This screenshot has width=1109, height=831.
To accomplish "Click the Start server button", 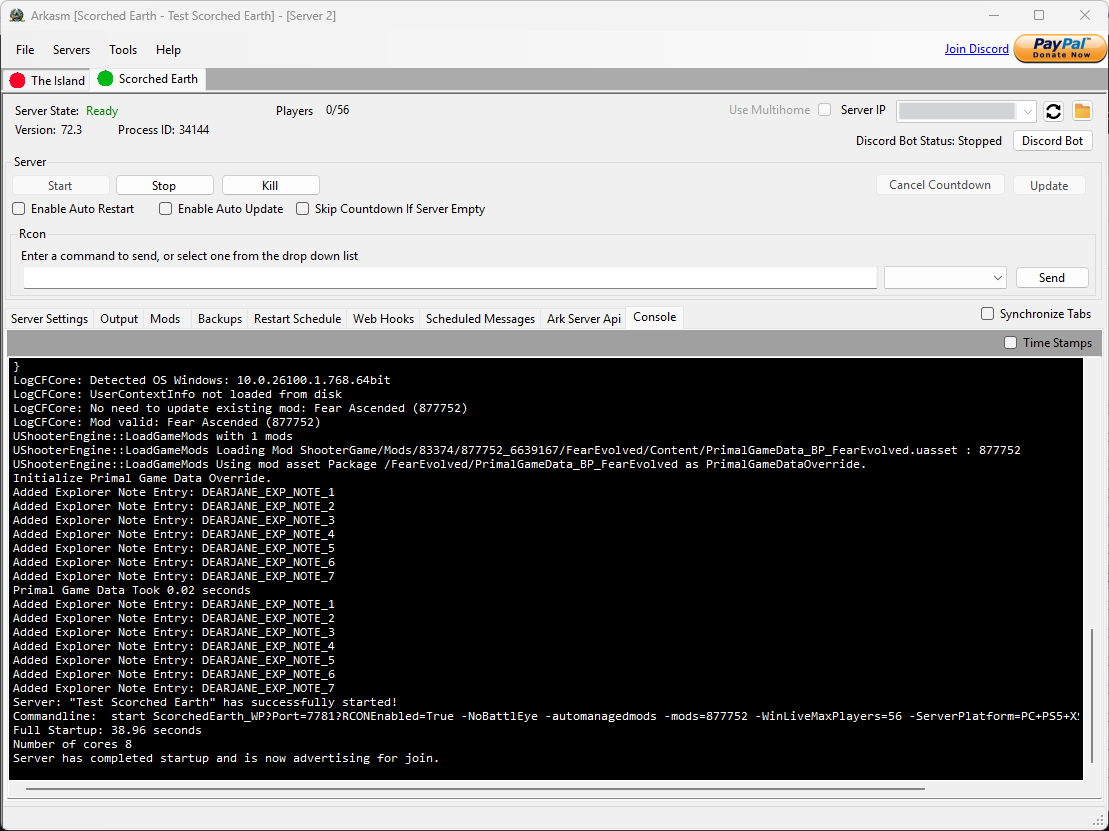I will [x=60, y=185].
